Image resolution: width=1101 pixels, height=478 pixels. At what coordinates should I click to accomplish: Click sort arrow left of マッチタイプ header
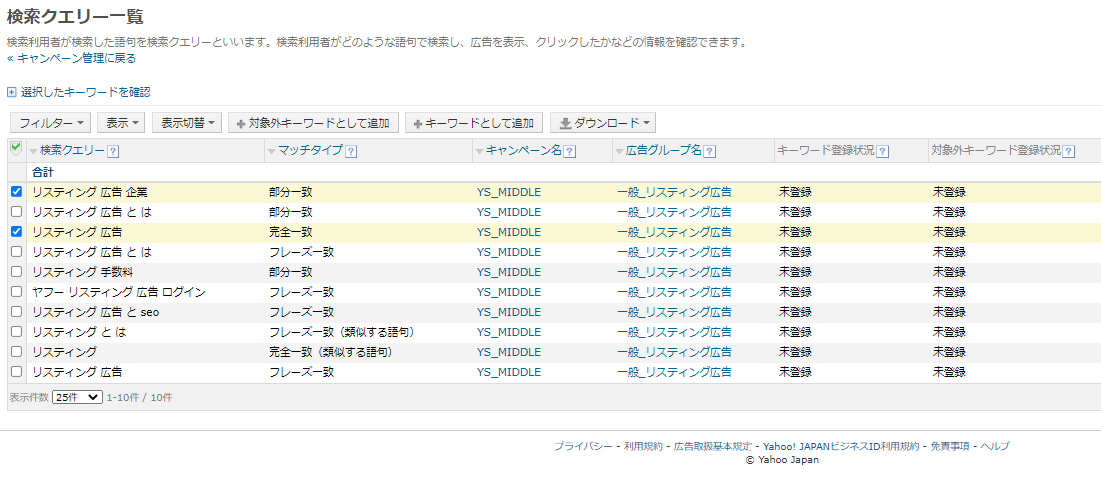point(272,152)
